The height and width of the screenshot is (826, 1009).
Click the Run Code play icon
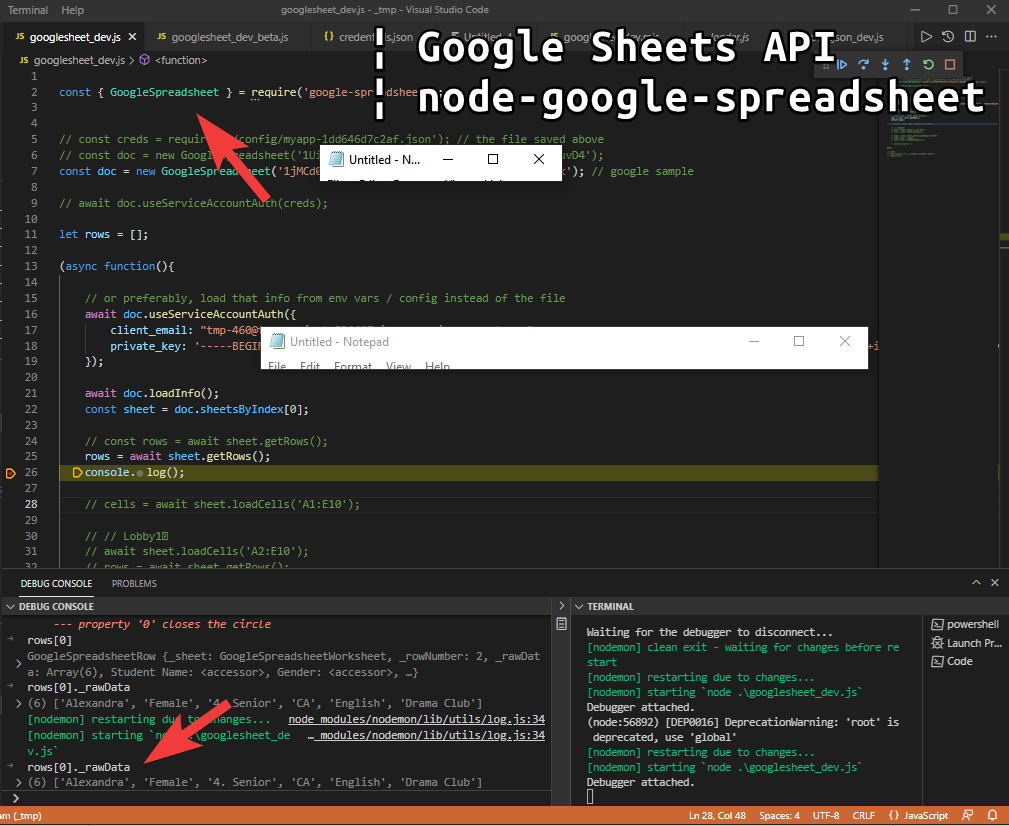click(x=927, y=37)
